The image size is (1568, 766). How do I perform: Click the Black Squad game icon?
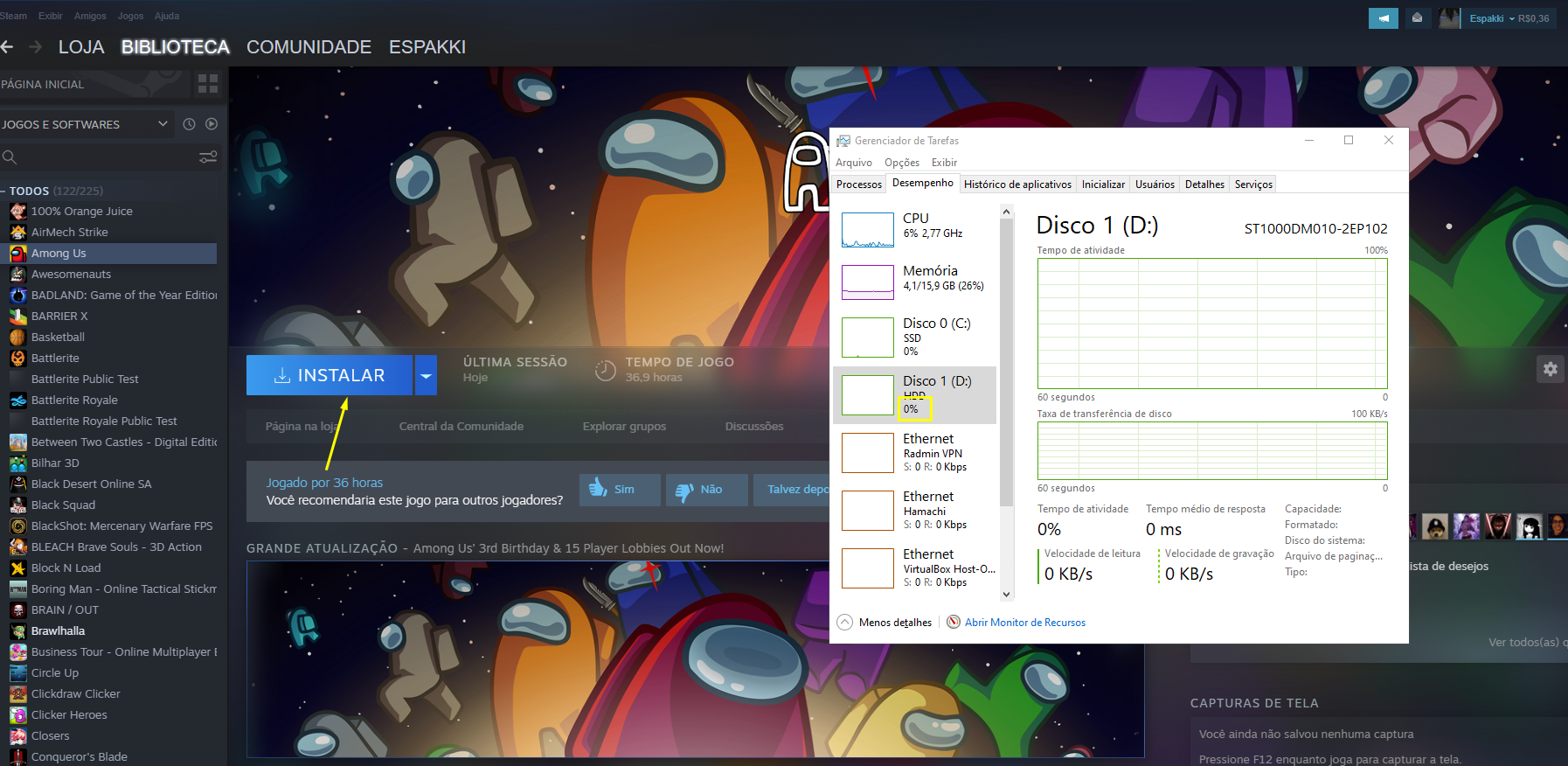[18, 505]
